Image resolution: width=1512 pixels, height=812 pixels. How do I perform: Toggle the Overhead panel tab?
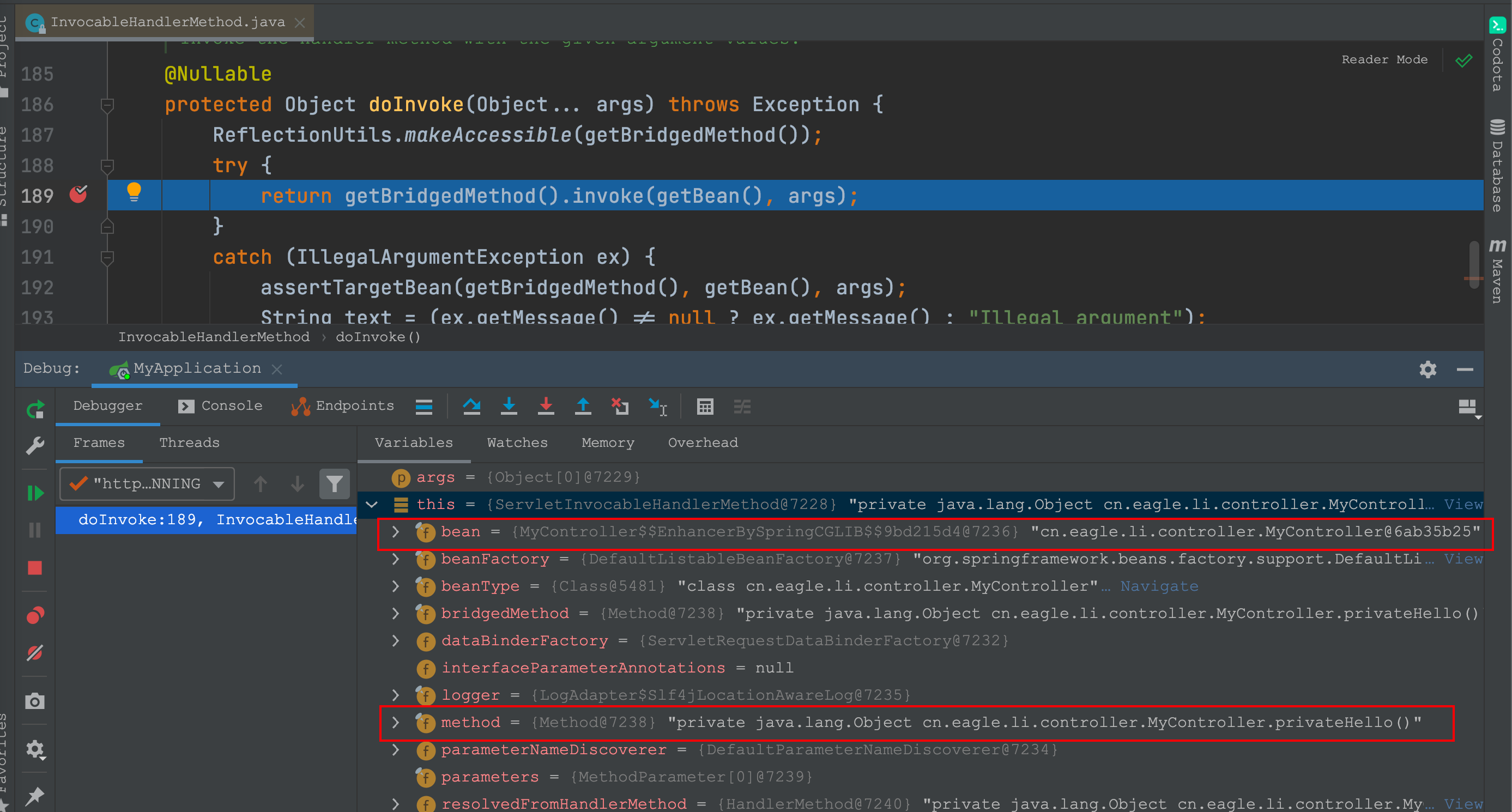pos(702,443)
